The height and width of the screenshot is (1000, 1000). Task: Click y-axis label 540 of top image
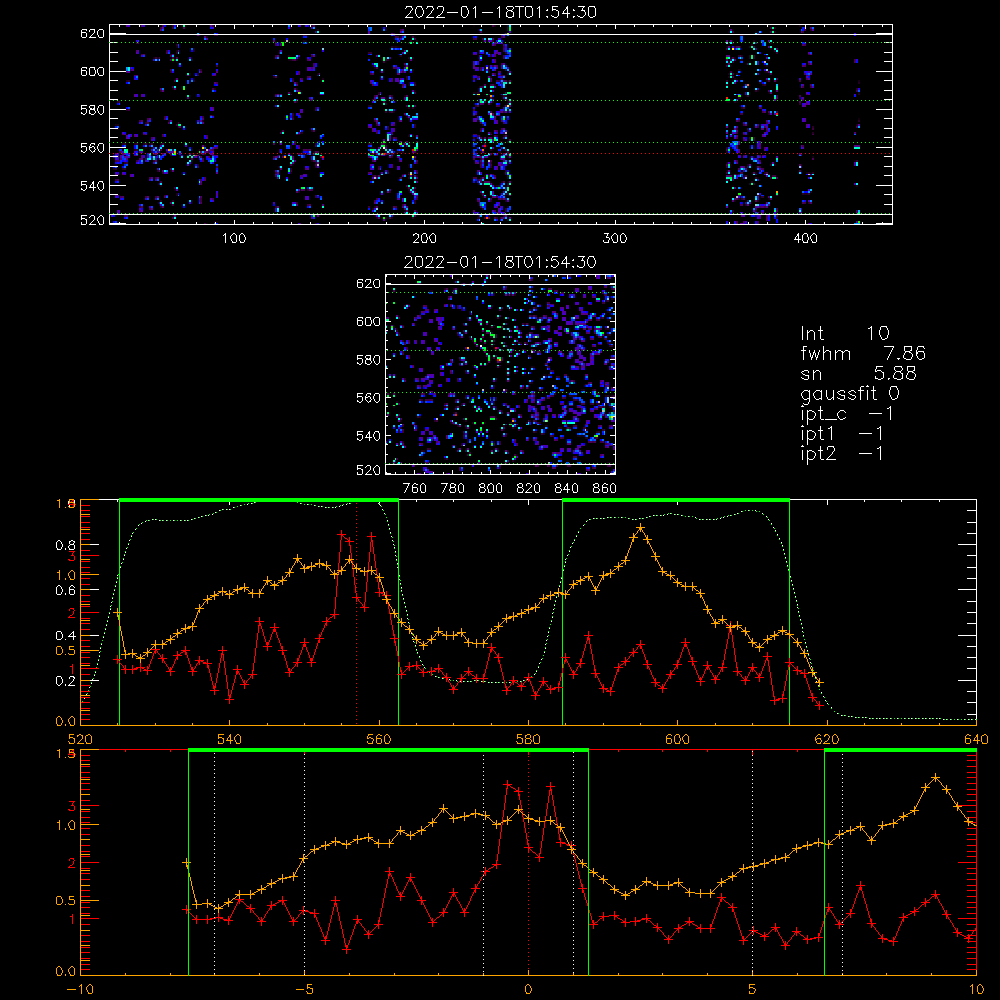point(92,186)
